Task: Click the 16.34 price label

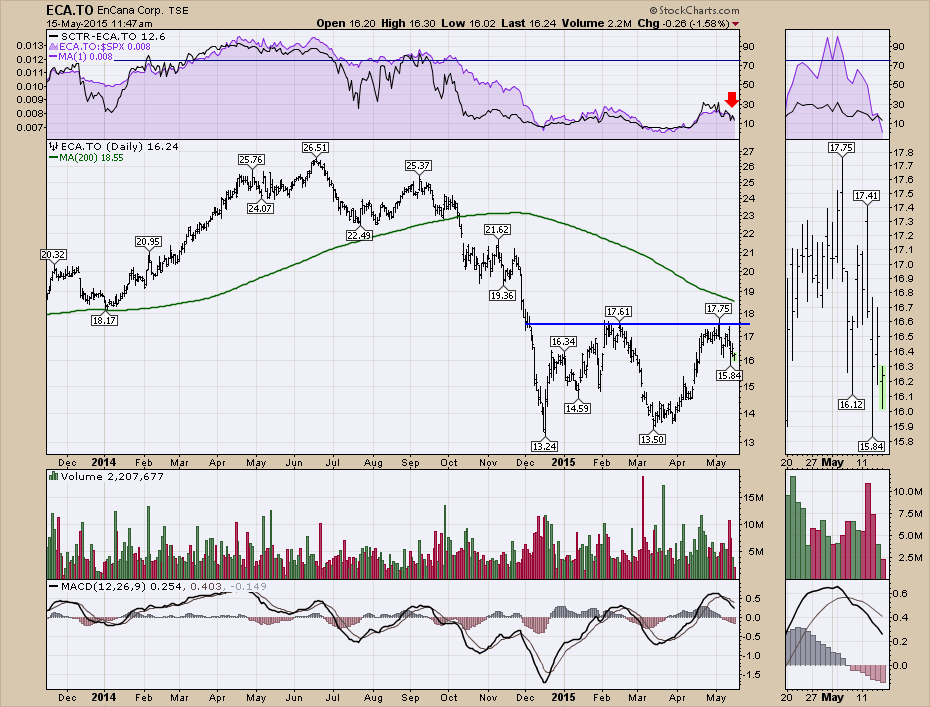Action: [563, 342]
